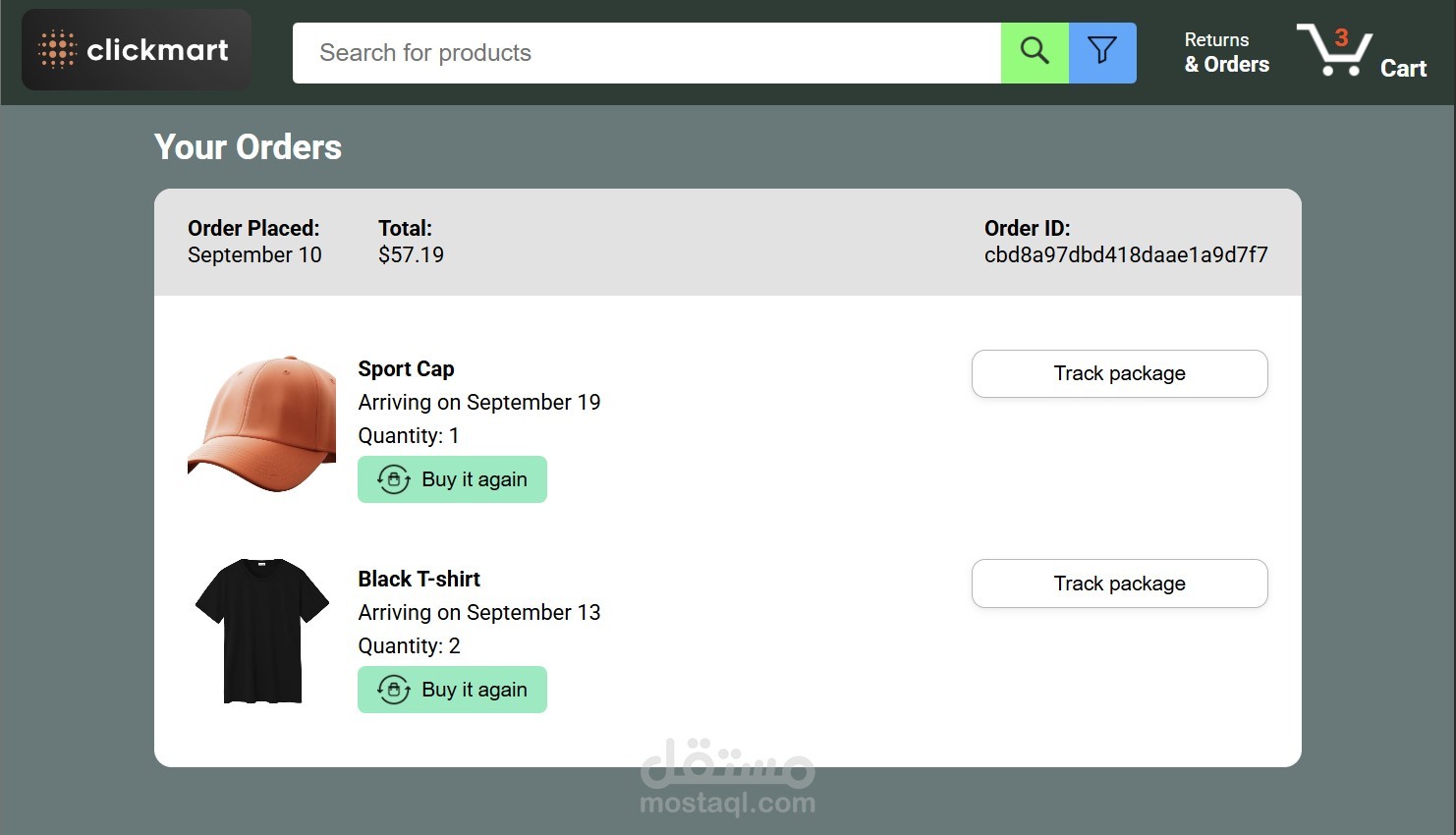The height and width of the screenshot is (835, 1456).
Task: Click the September 10 order placed date
Action: point(254,255)
